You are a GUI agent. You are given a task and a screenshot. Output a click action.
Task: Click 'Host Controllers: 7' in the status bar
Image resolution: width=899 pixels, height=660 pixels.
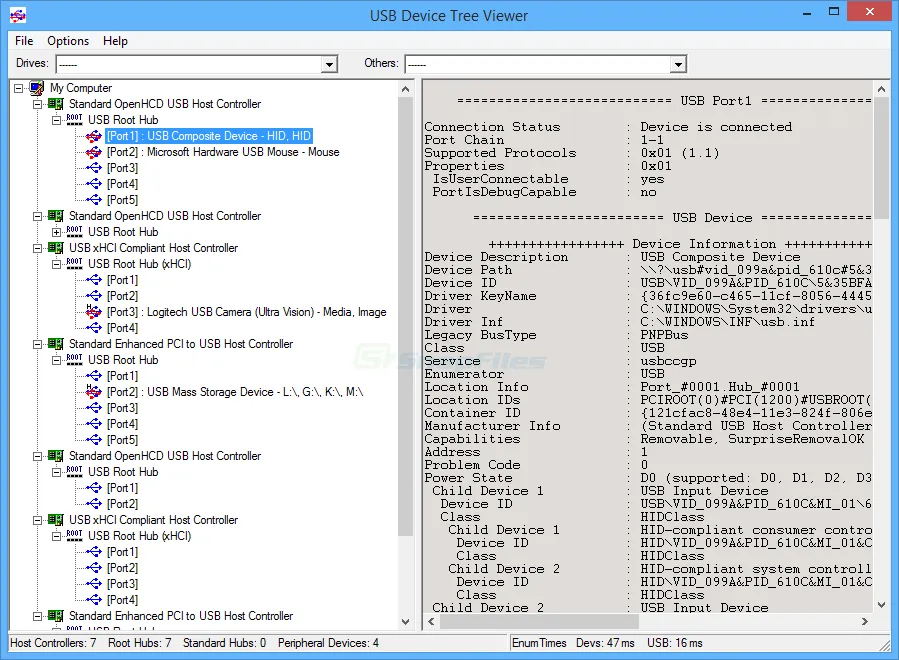pos(53,643)
